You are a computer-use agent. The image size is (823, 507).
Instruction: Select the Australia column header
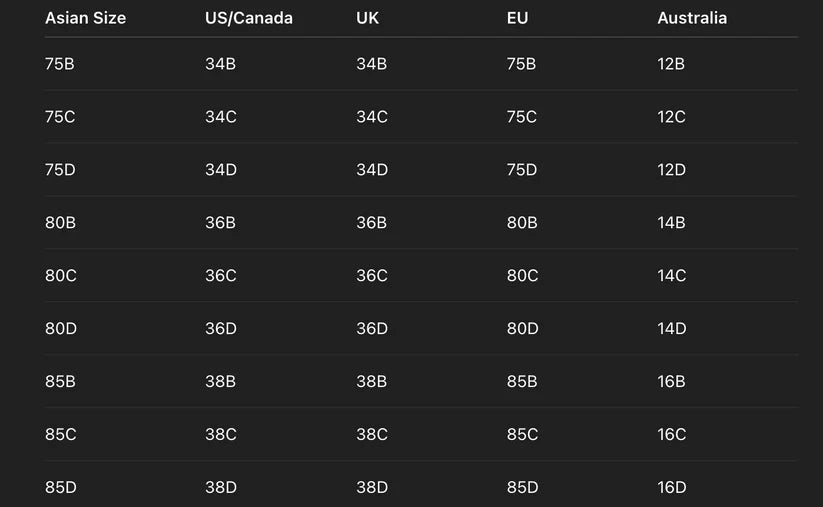click(692, 18)
